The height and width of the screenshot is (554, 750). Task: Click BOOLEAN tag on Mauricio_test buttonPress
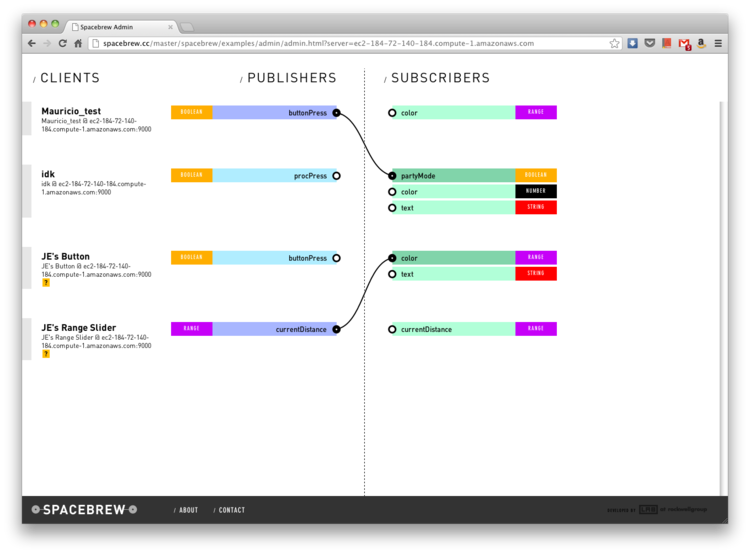(192, 112)
